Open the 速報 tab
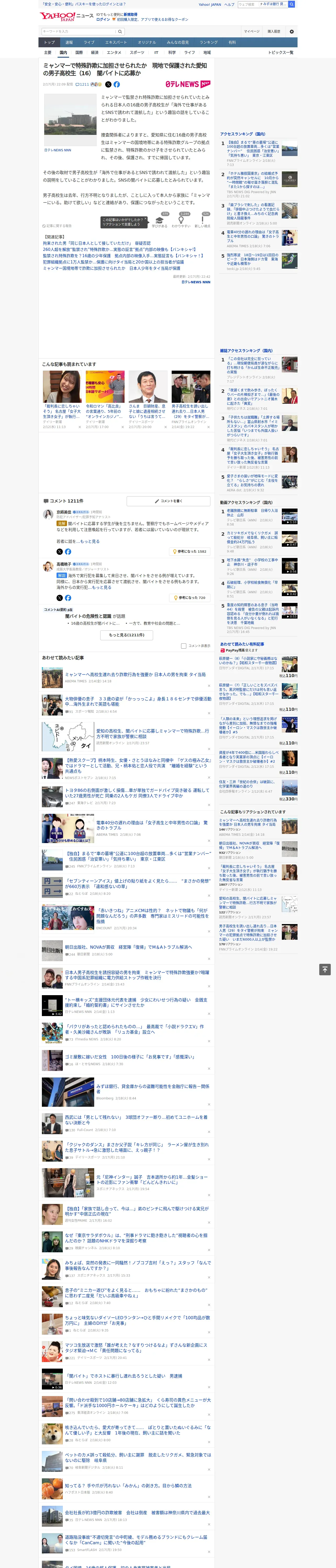336x1568 pixels. tap(69, 43)
